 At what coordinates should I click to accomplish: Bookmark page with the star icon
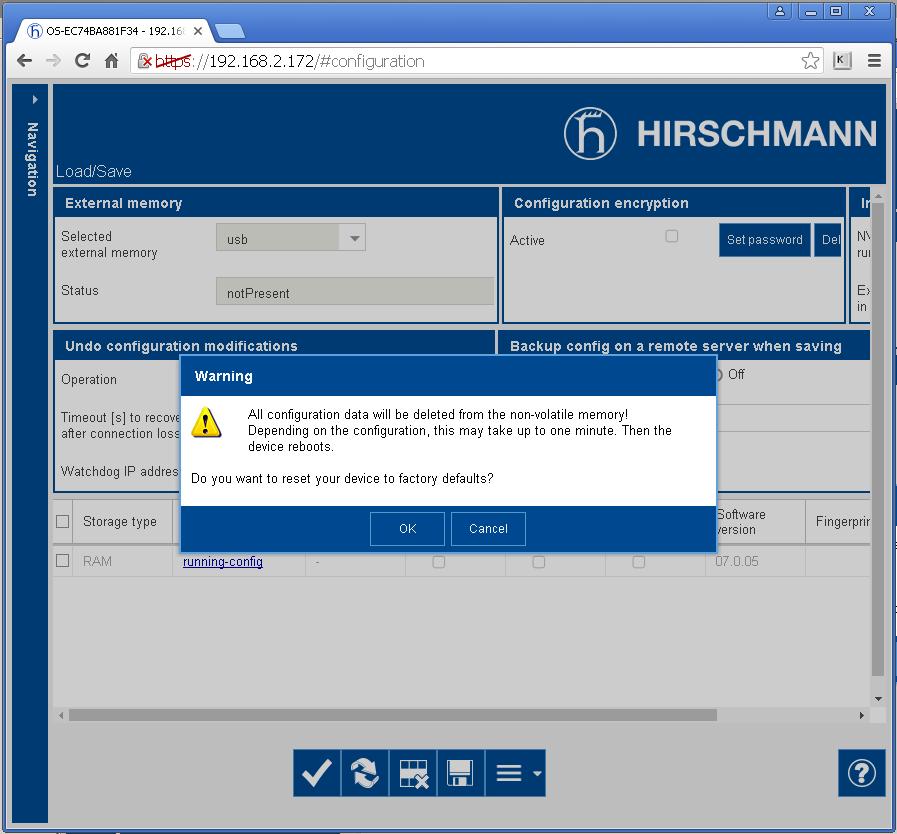point(810,61)
